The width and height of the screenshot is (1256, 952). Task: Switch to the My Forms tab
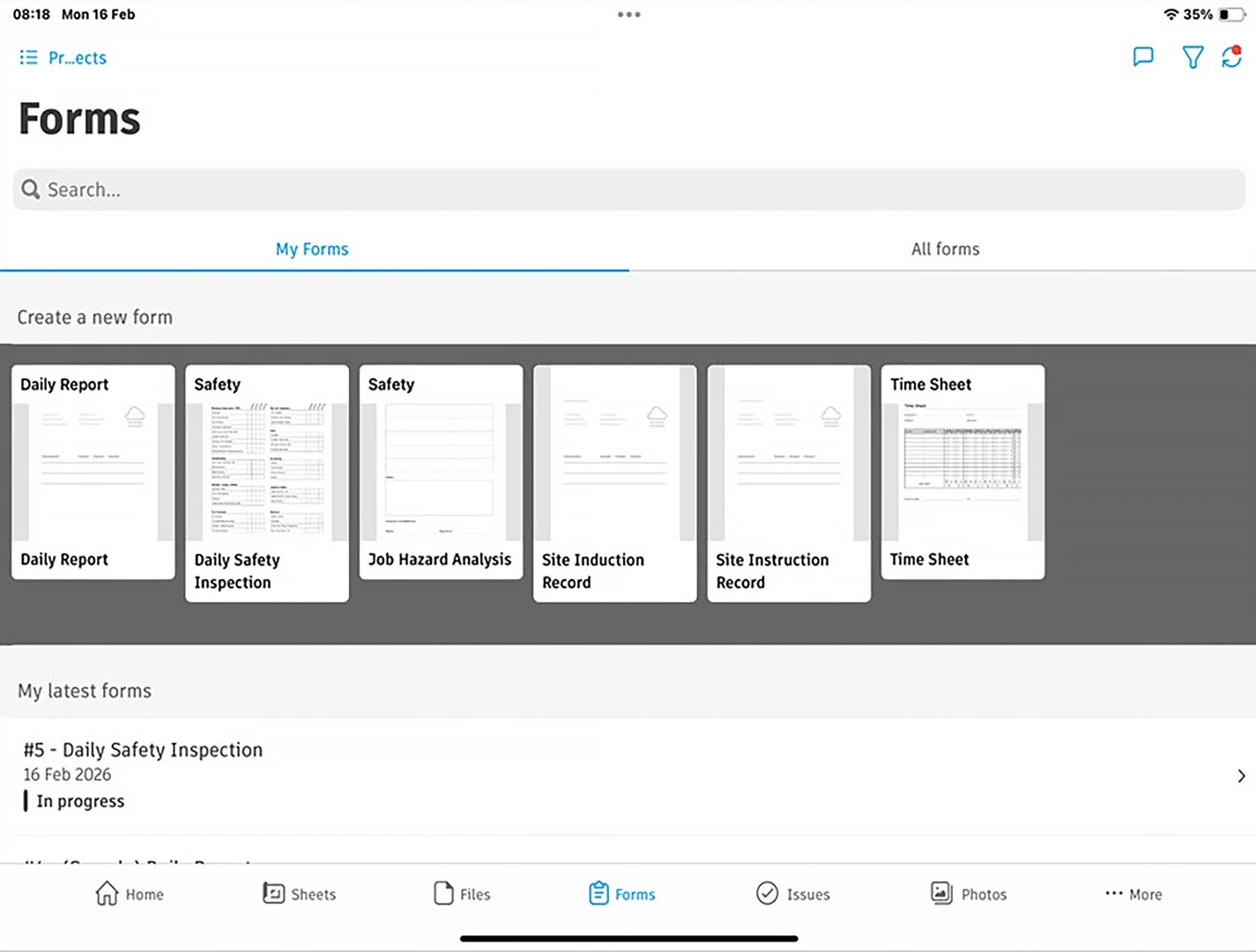312,249
